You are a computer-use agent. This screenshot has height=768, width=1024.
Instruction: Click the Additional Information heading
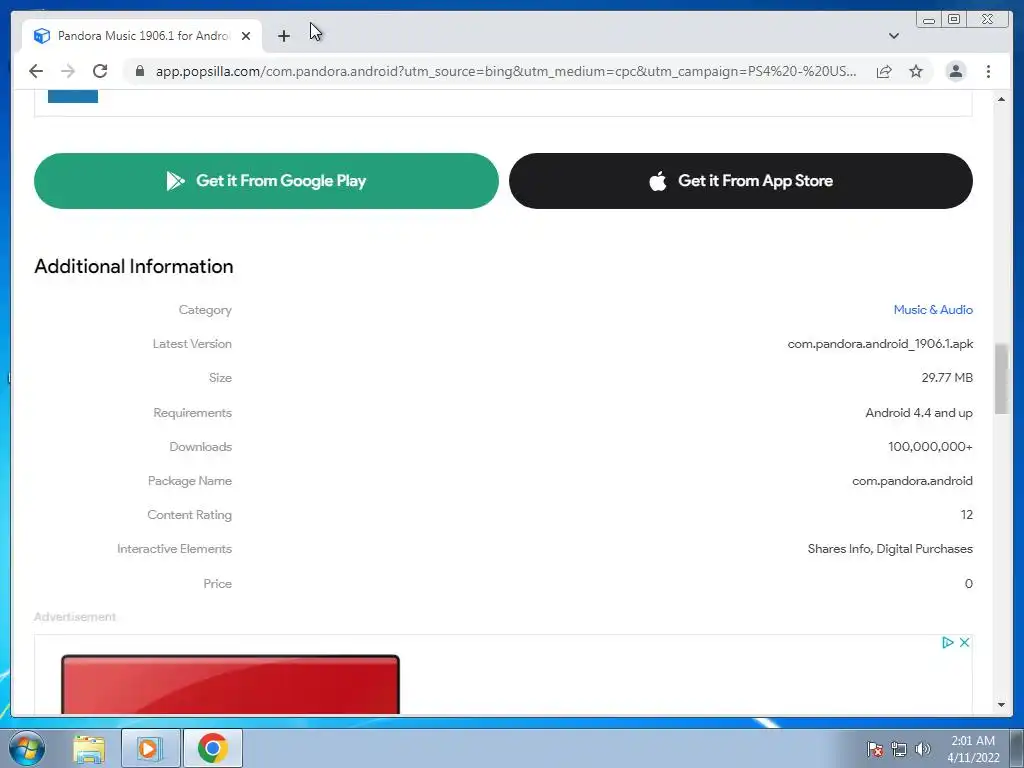134,266
